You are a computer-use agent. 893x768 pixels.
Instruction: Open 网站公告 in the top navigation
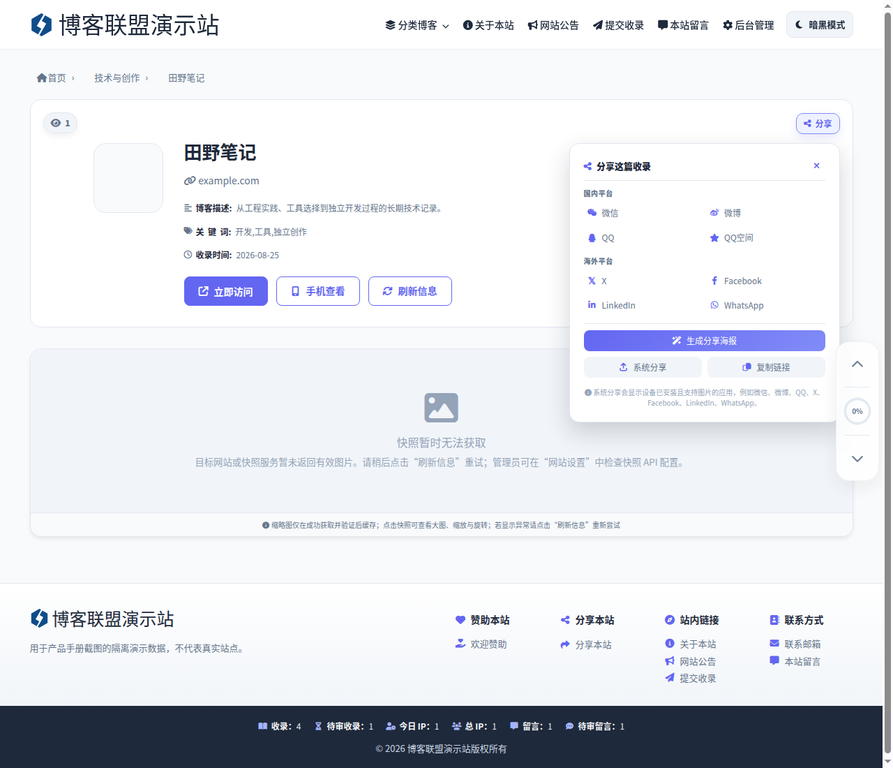[x=553, y=25]
